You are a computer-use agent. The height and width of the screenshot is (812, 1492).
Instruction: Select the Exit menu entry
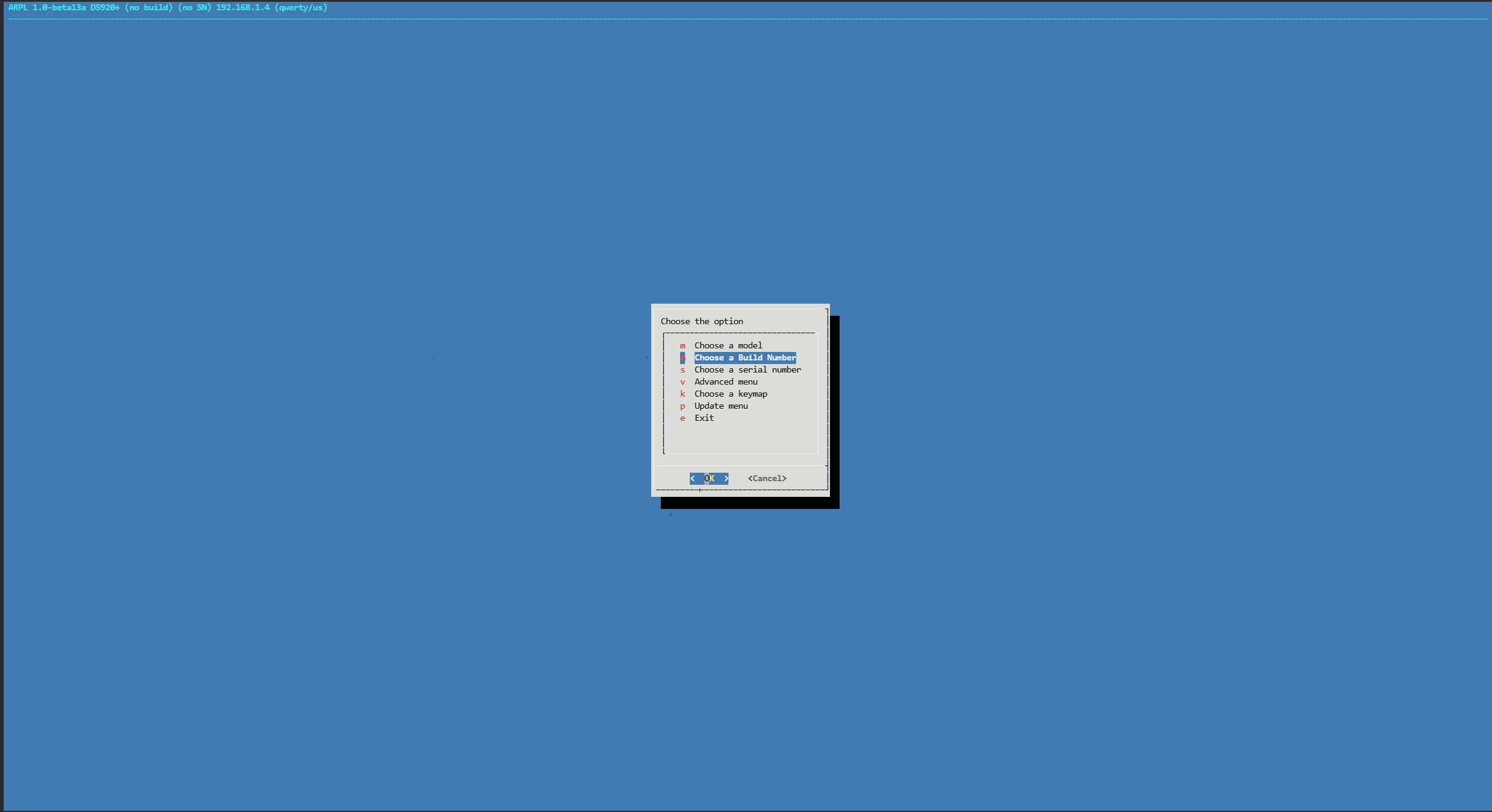click(x=704, y=418)
